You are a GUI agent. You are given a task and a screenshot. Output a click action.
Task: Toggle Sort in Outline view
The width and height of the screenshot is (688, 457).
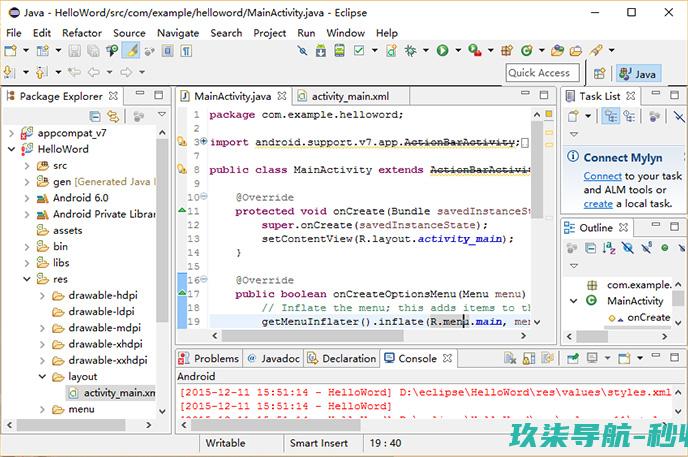pos(609,248)
